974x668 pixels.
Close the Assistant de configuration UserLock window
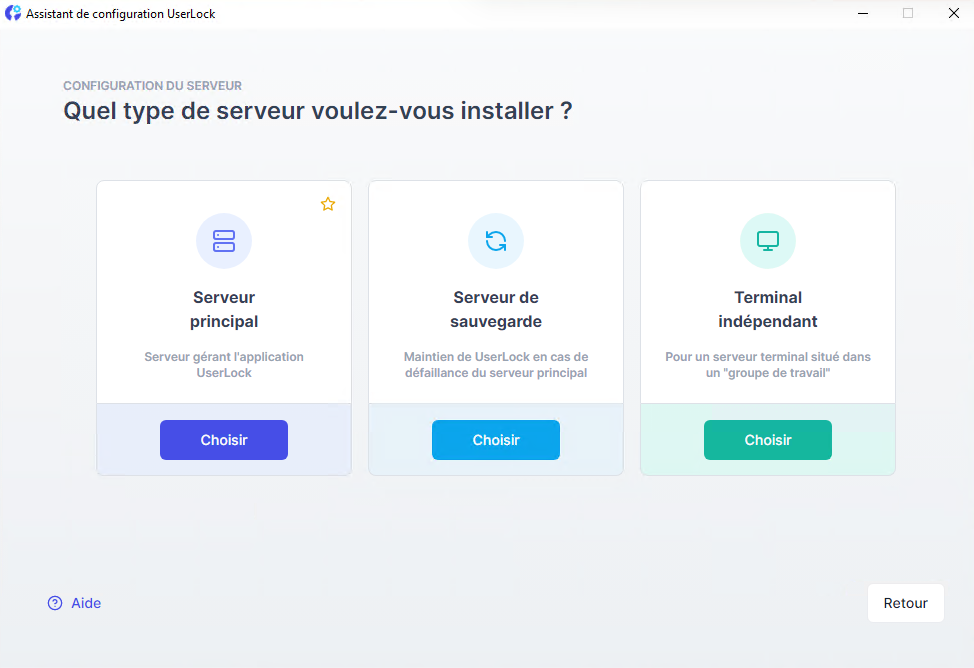(x=952, y=13)
